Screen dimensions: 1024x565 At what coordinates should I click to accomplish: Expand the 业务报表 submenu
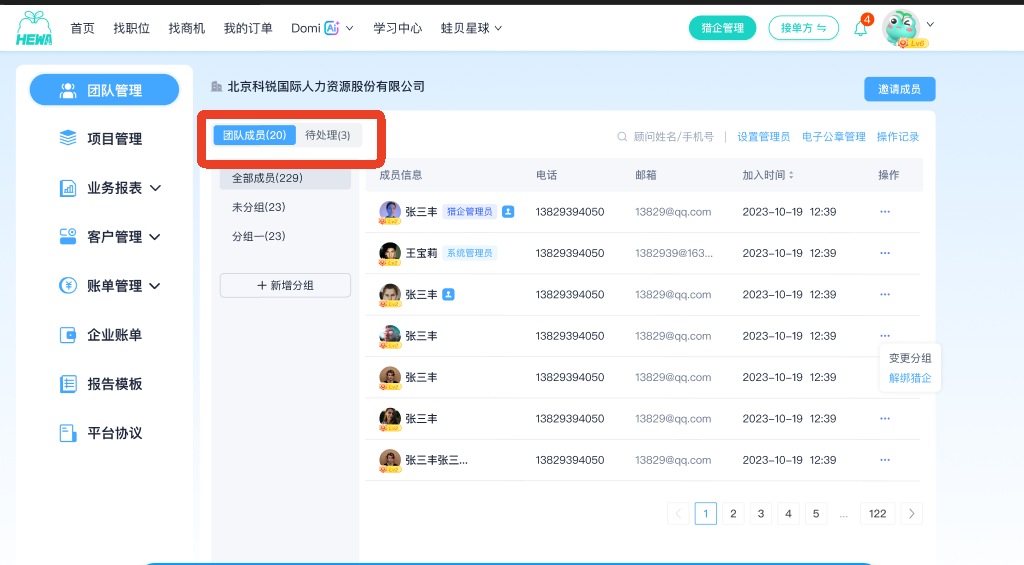[155, 188]
